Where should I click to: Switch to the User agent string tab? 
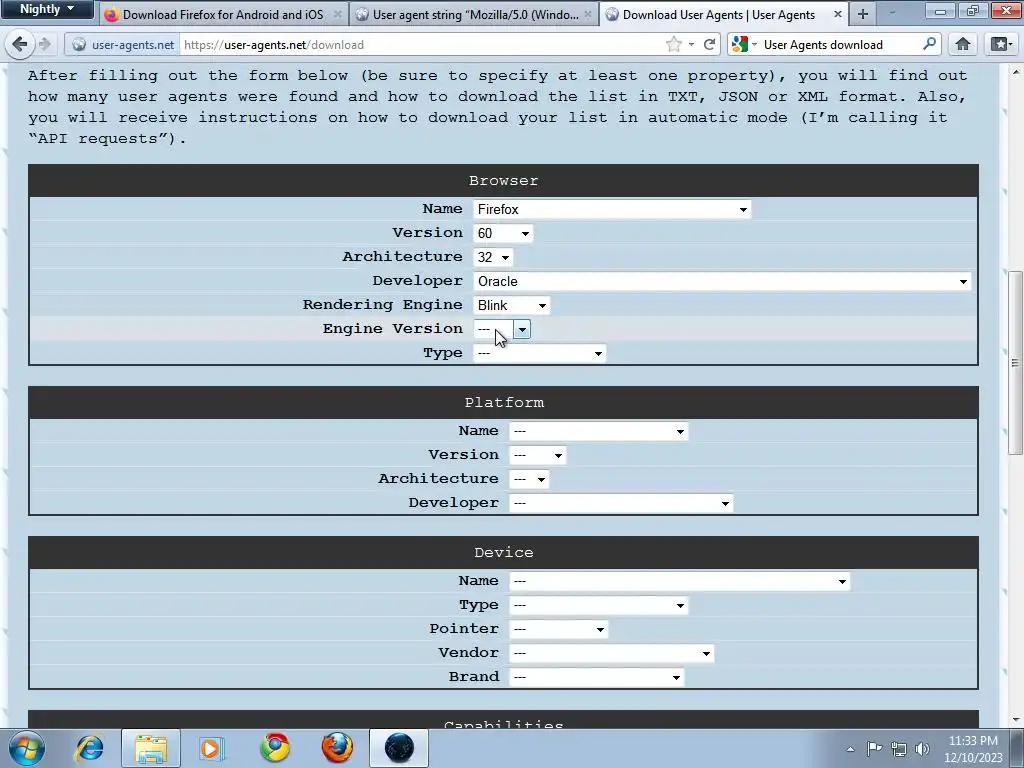click(x=475, y=14)
